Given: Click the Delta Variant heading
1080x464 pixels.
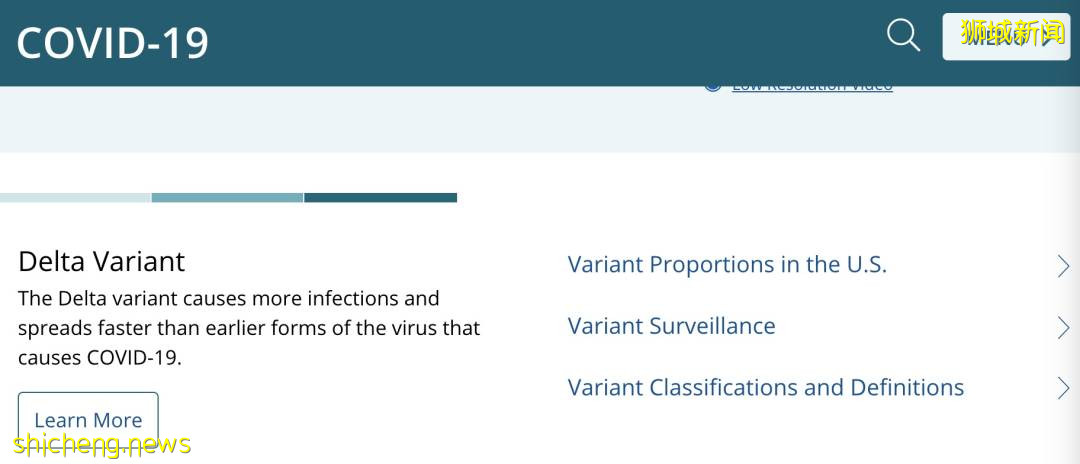Looking at the screenshot, I should click(101, 262).
